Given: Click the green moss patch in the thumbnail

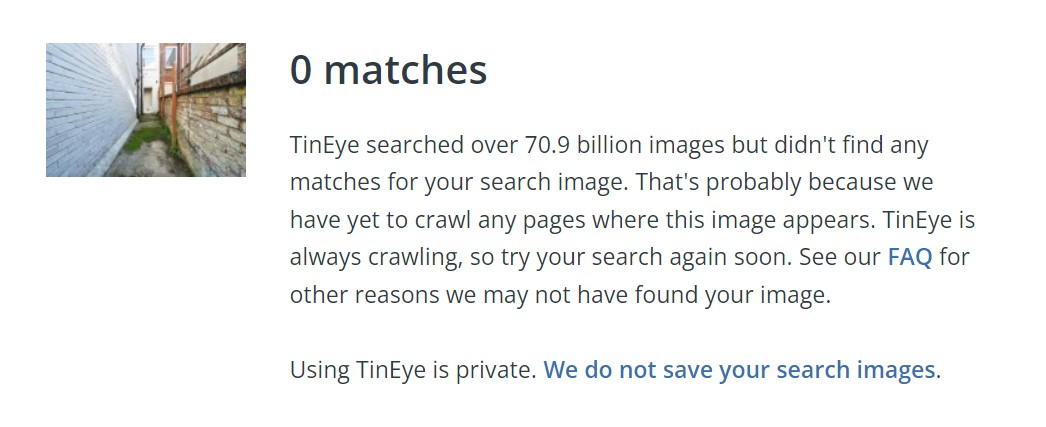Looking at the screenshot, I should pyautogui.click(x=145, y=137).
